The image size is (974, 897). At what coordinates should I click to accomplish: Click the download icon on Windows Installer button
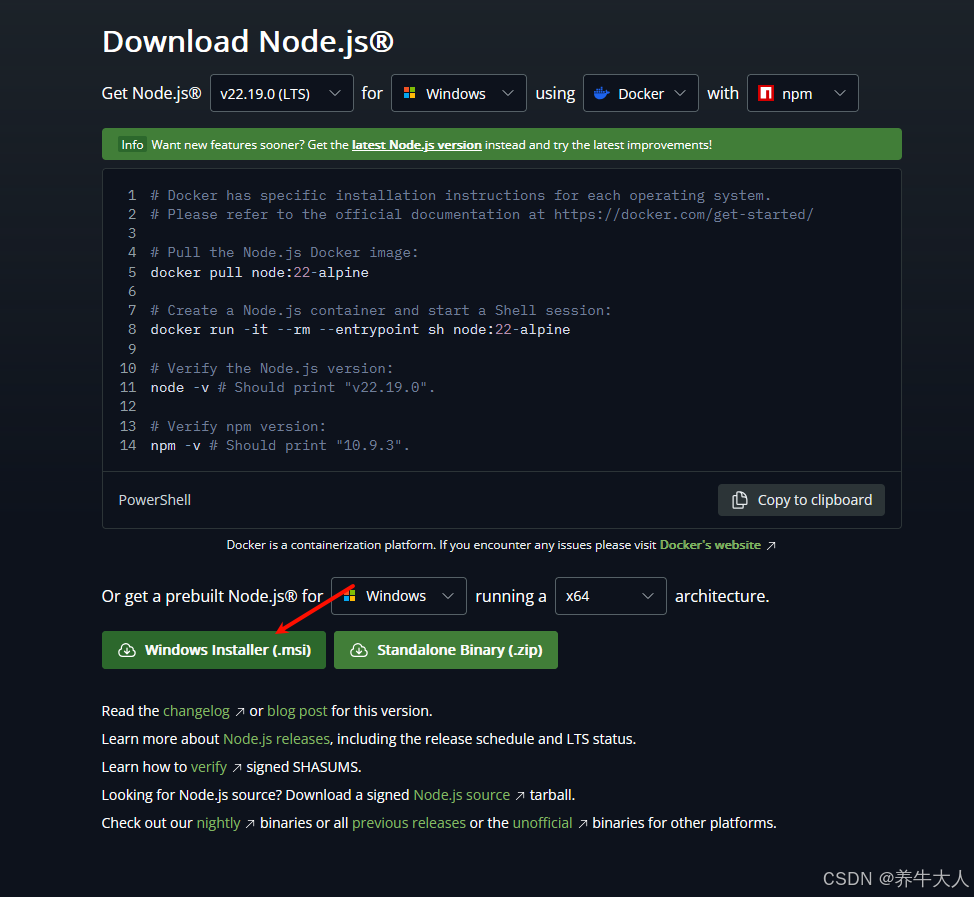127,650
